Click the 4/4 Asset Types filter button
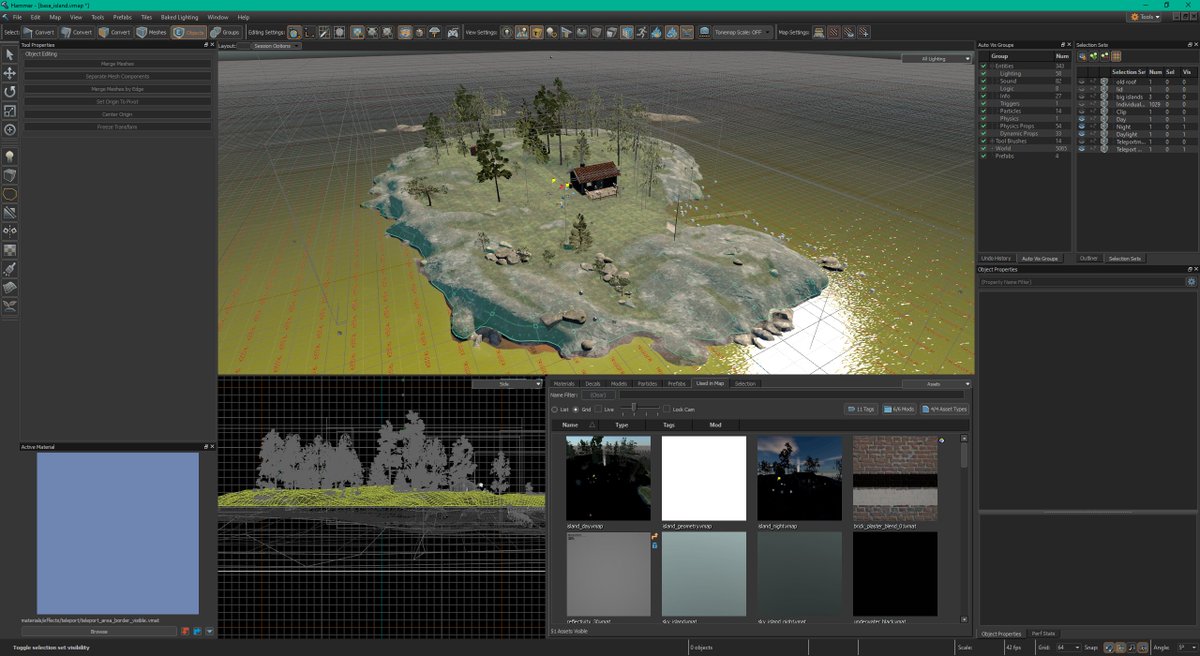Image resolution: width=1200 pixels, height=656 pixels. (x=944, y=409)
